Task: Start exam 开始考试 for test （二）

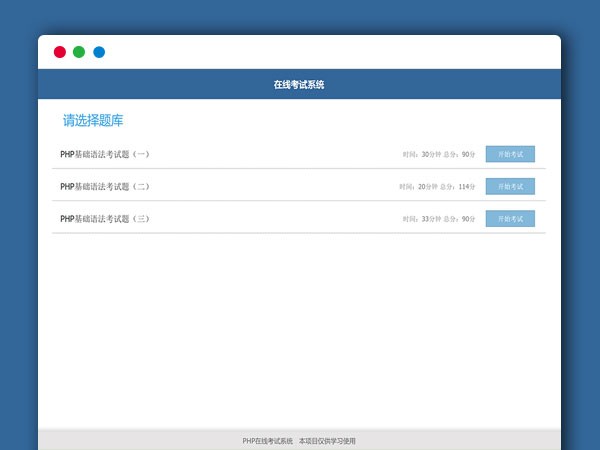Action: 510,186
